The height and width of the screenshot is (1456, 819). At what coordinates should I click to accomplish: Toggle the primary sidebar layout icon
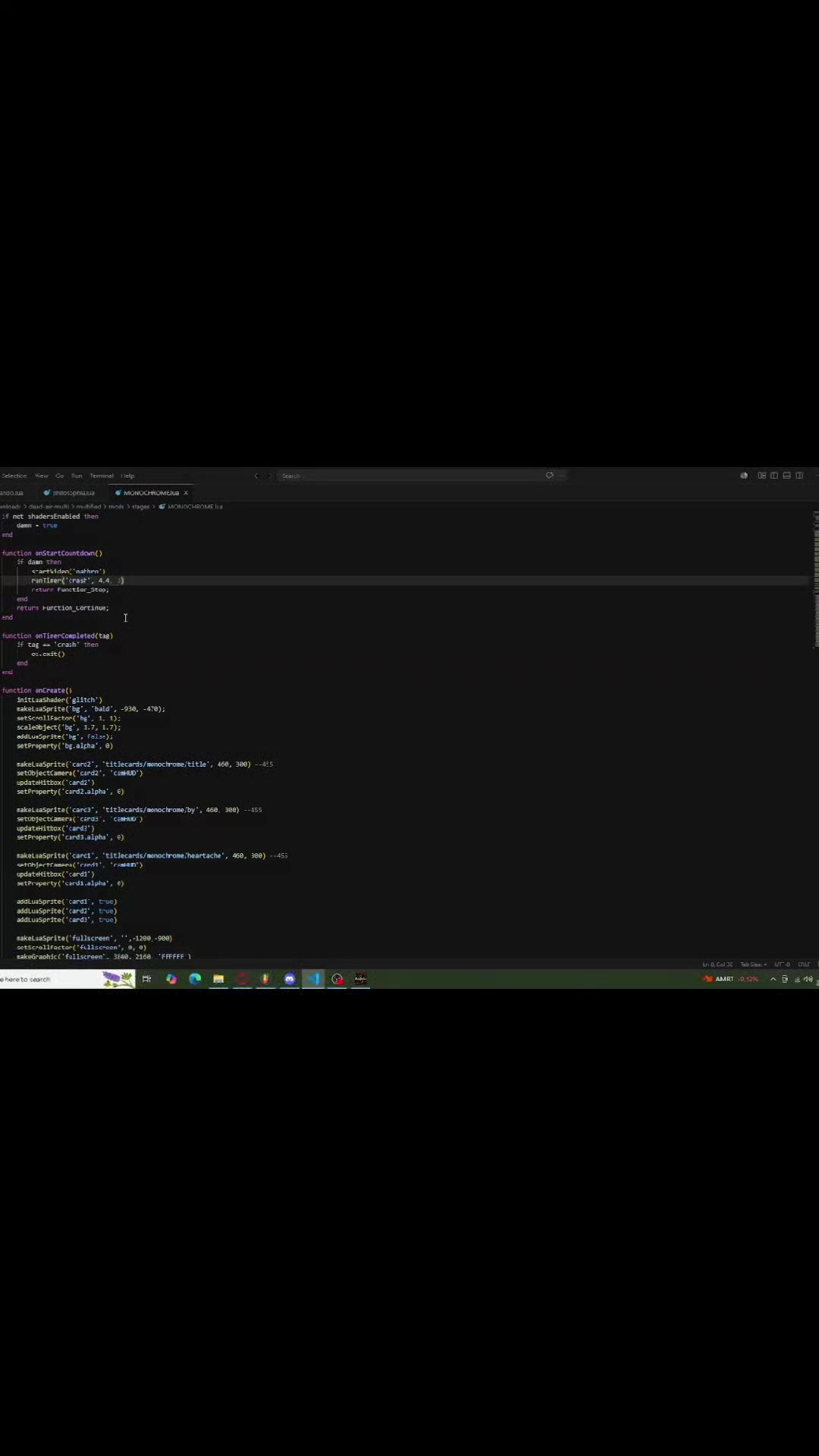(x=774, y=475)
